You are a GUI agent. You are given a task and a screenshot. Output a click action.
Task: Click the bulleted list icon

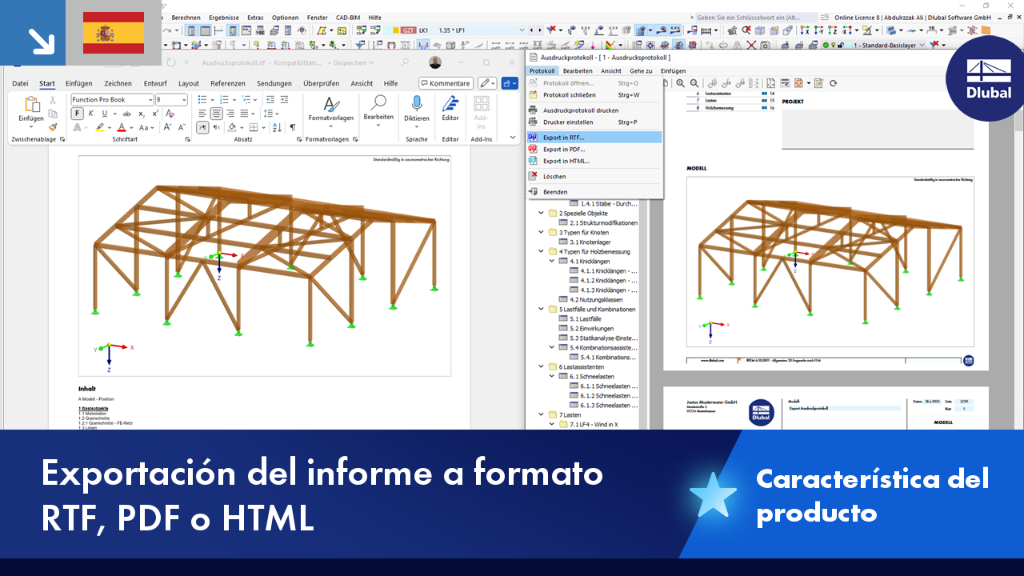[202, 100]
